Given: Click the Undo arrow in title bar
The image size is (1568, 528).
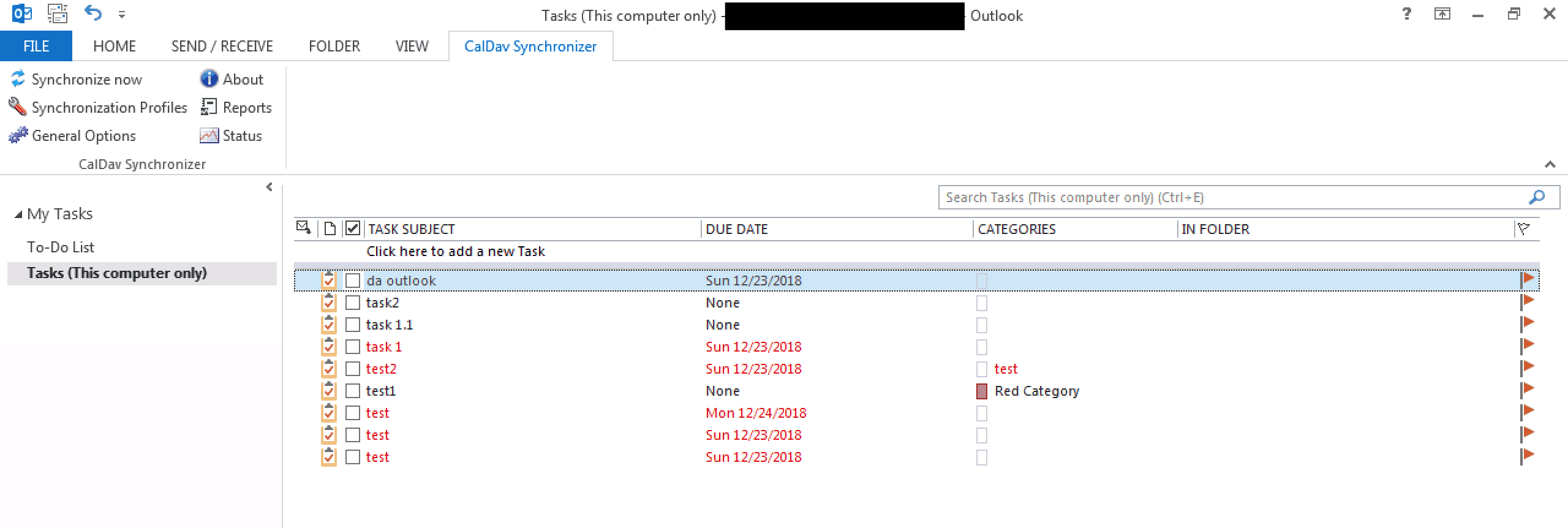Looking at the screenshot, I should [x=93, y=13].
